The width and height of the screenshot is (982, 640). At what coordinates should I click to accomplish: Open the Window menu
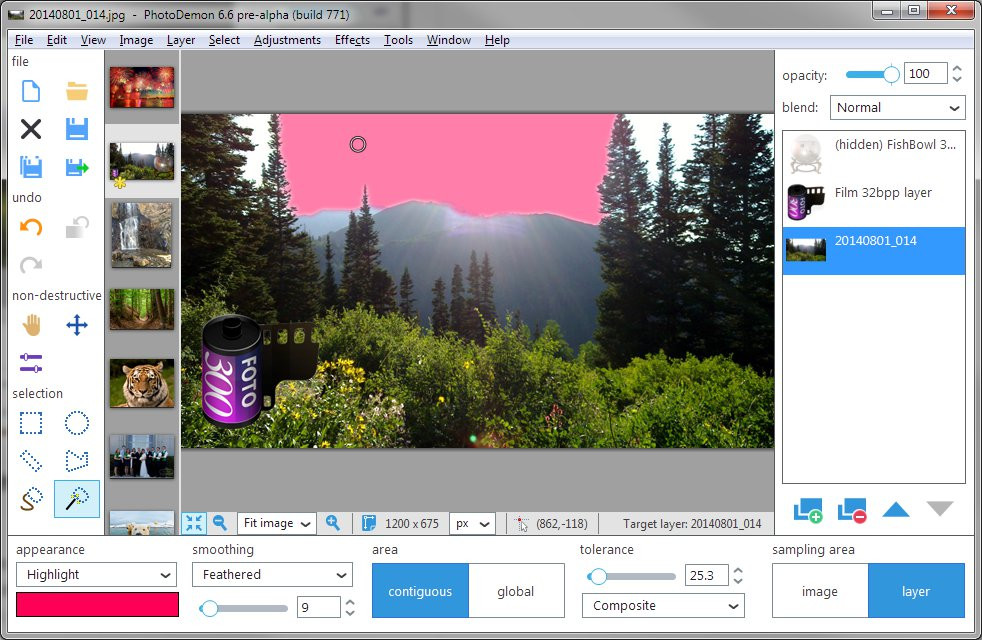coord(448,39)
